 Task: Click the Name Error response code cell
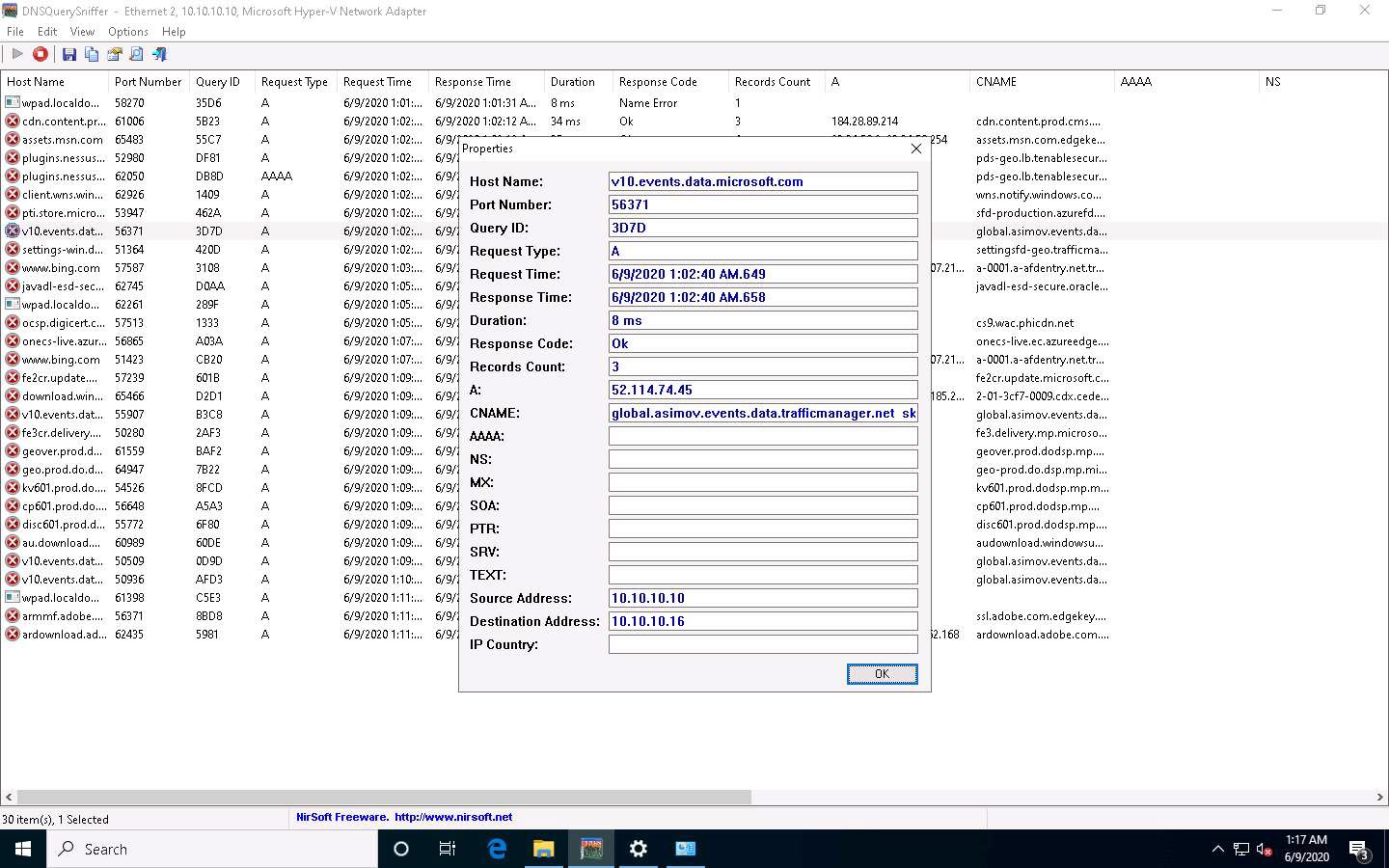point(648,103)
